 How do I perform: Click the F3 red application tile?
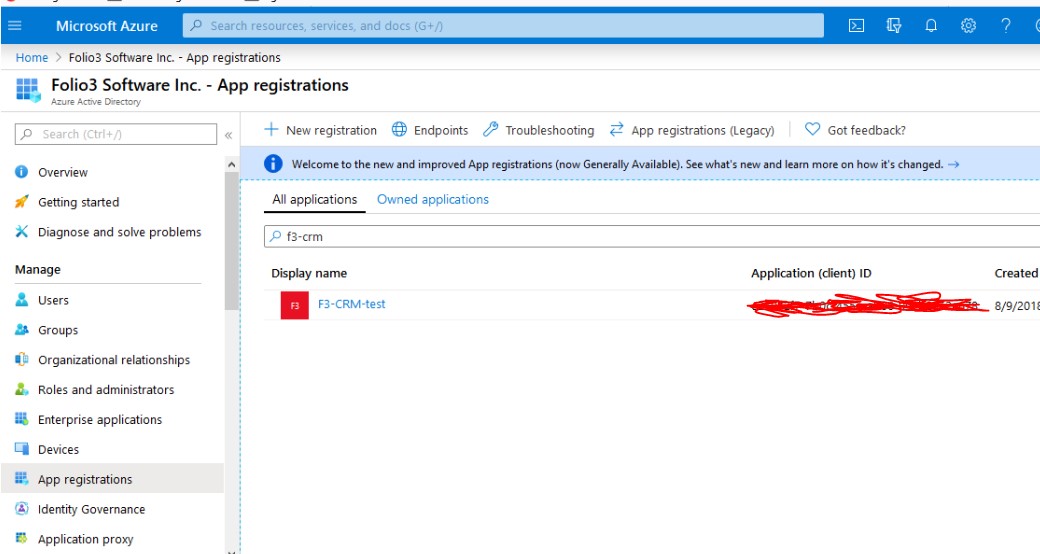click(x=294, y=305)
